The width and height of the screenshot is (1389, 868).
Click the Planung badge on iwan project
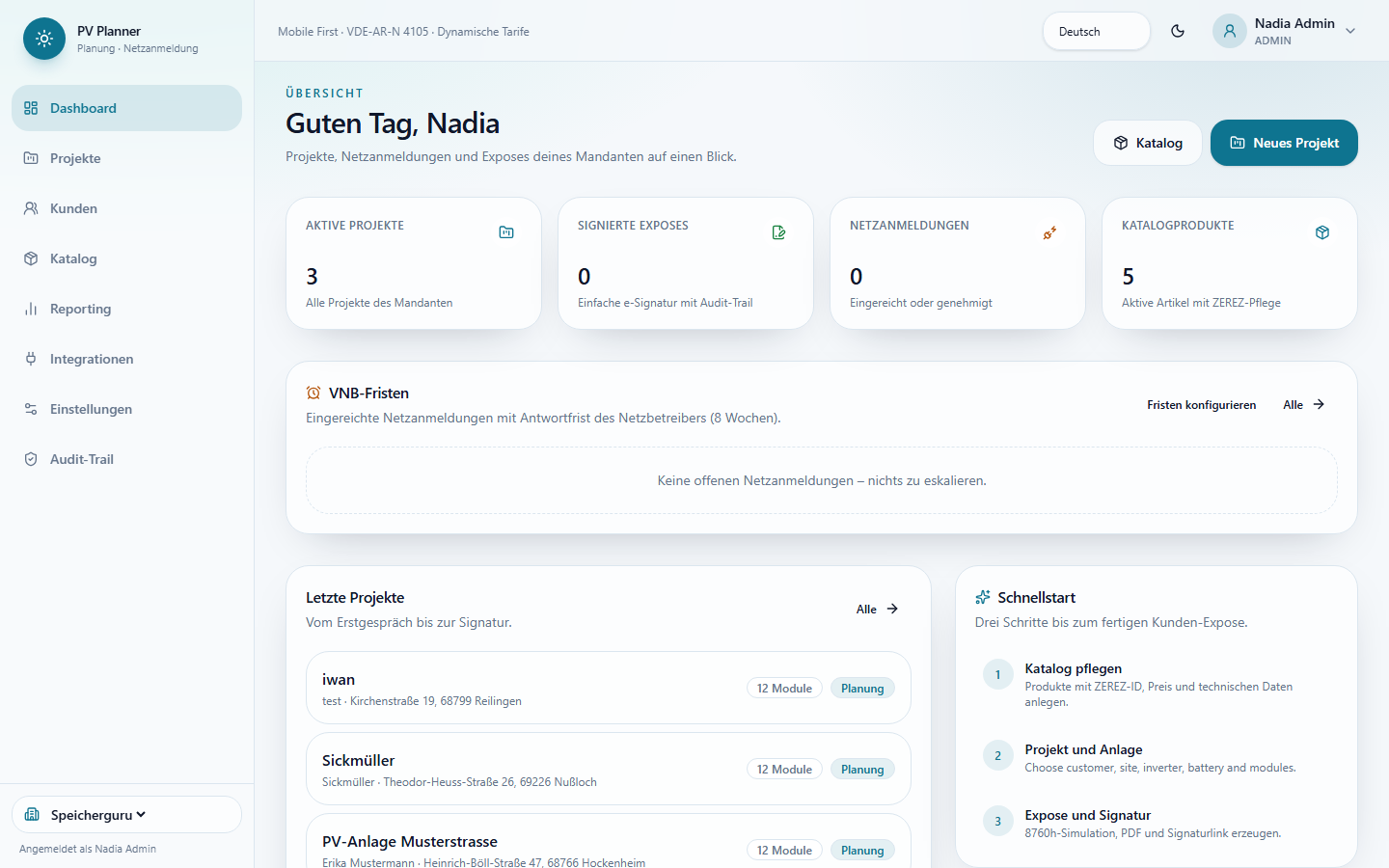click(x=862, y=689)
